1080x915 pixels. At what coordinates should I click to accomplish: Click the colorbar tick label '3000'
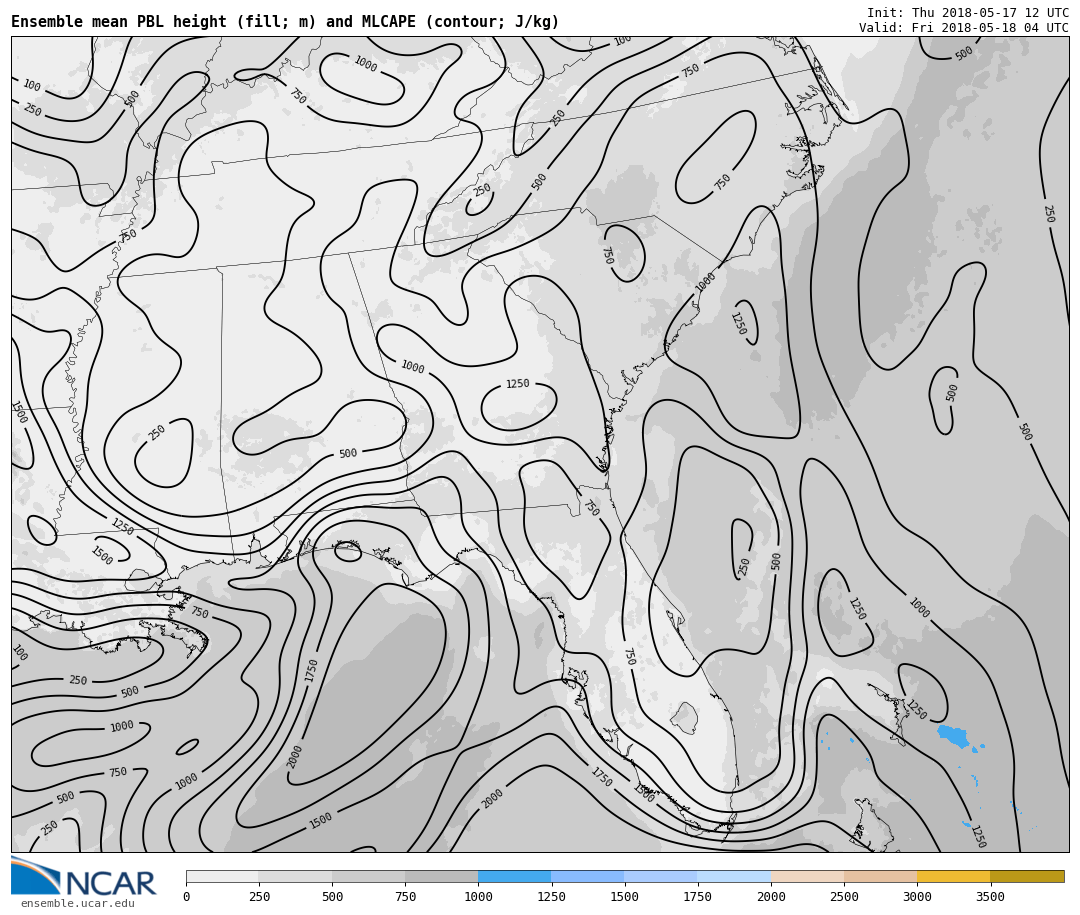pyautogui.click(x=917, y=896)
